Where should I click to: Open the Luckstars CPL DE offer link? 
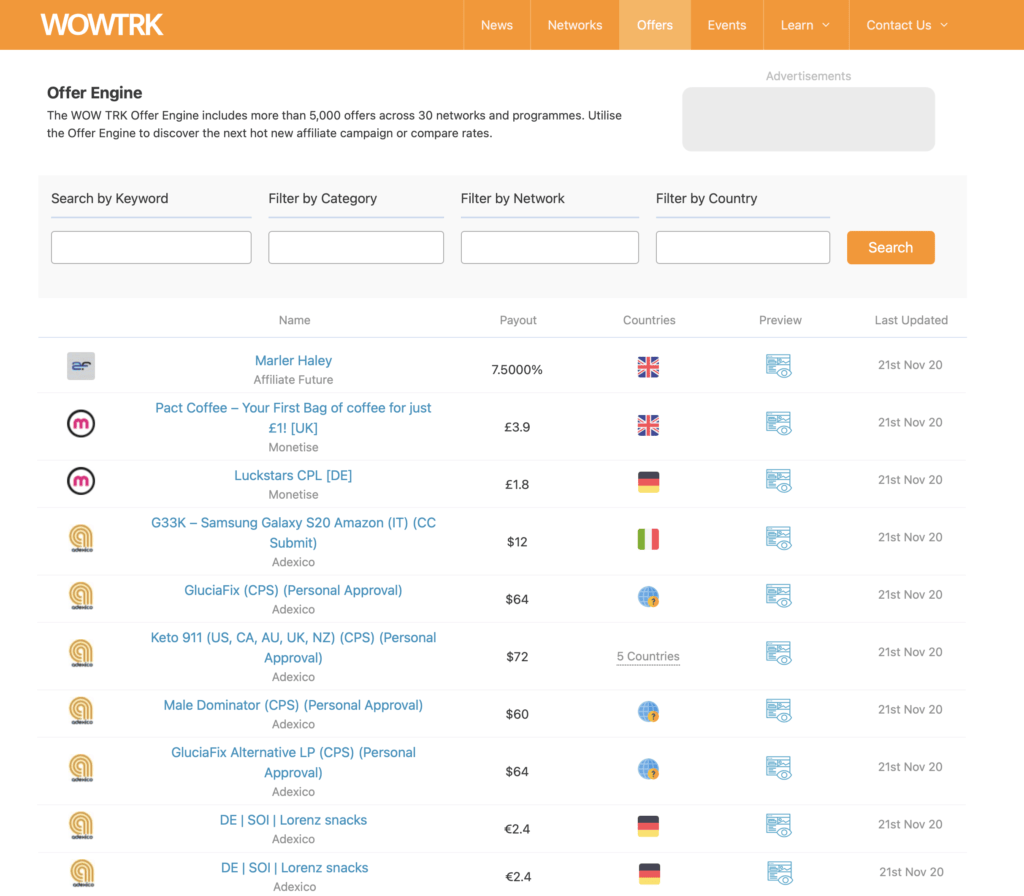click(x=293, y=475)
